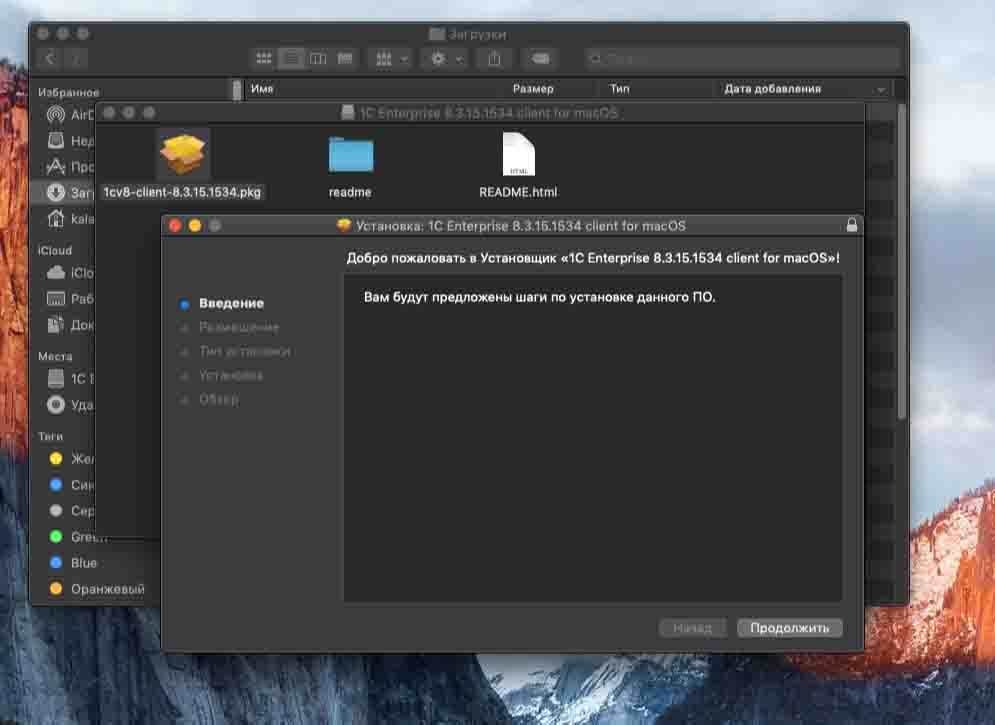The height and width of the screenshot is (725, 995).
Task: Open the Недавние recents sidebar item
Action: 70,141
